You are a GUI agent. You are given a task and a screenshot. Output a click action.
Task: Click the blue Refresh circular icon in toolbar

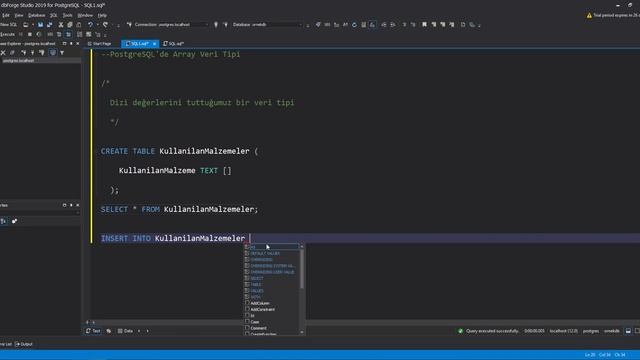point(354,24)
